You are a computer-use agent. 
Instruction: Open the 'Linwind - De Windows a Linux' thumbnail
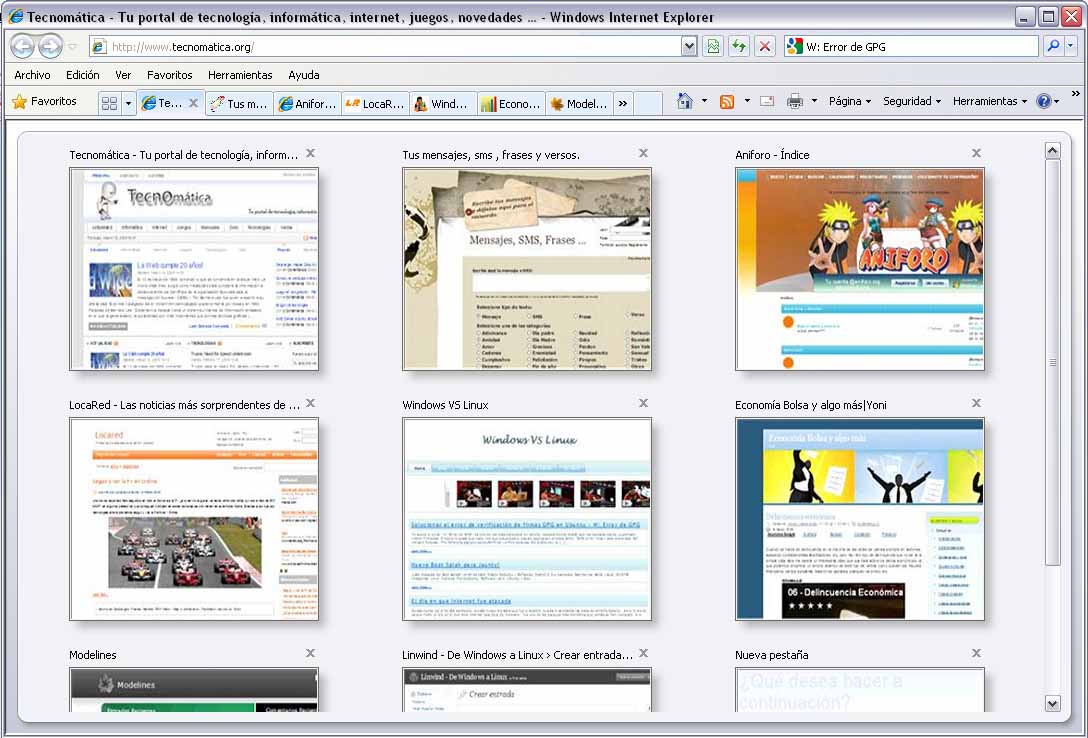point(527,689)
